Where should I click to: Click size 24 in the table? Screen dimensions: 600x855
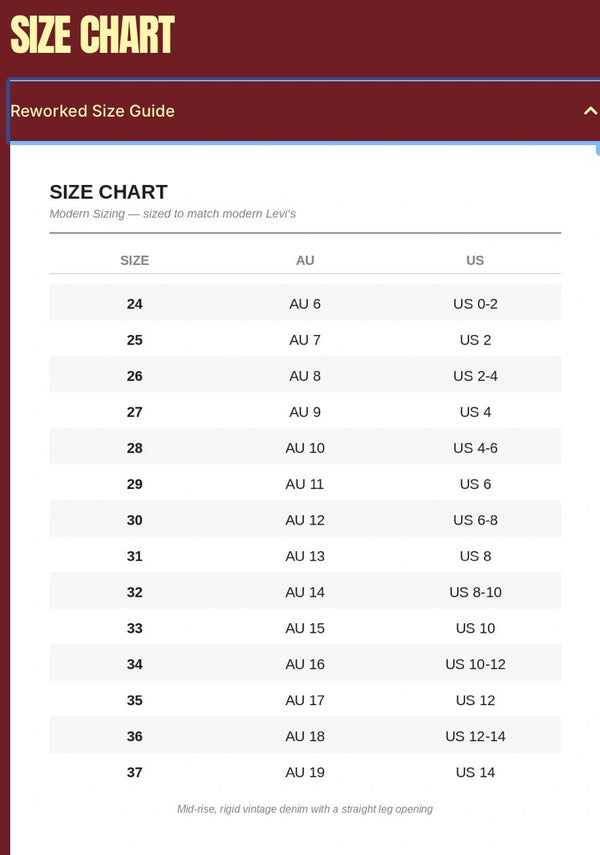click(135, 304)
